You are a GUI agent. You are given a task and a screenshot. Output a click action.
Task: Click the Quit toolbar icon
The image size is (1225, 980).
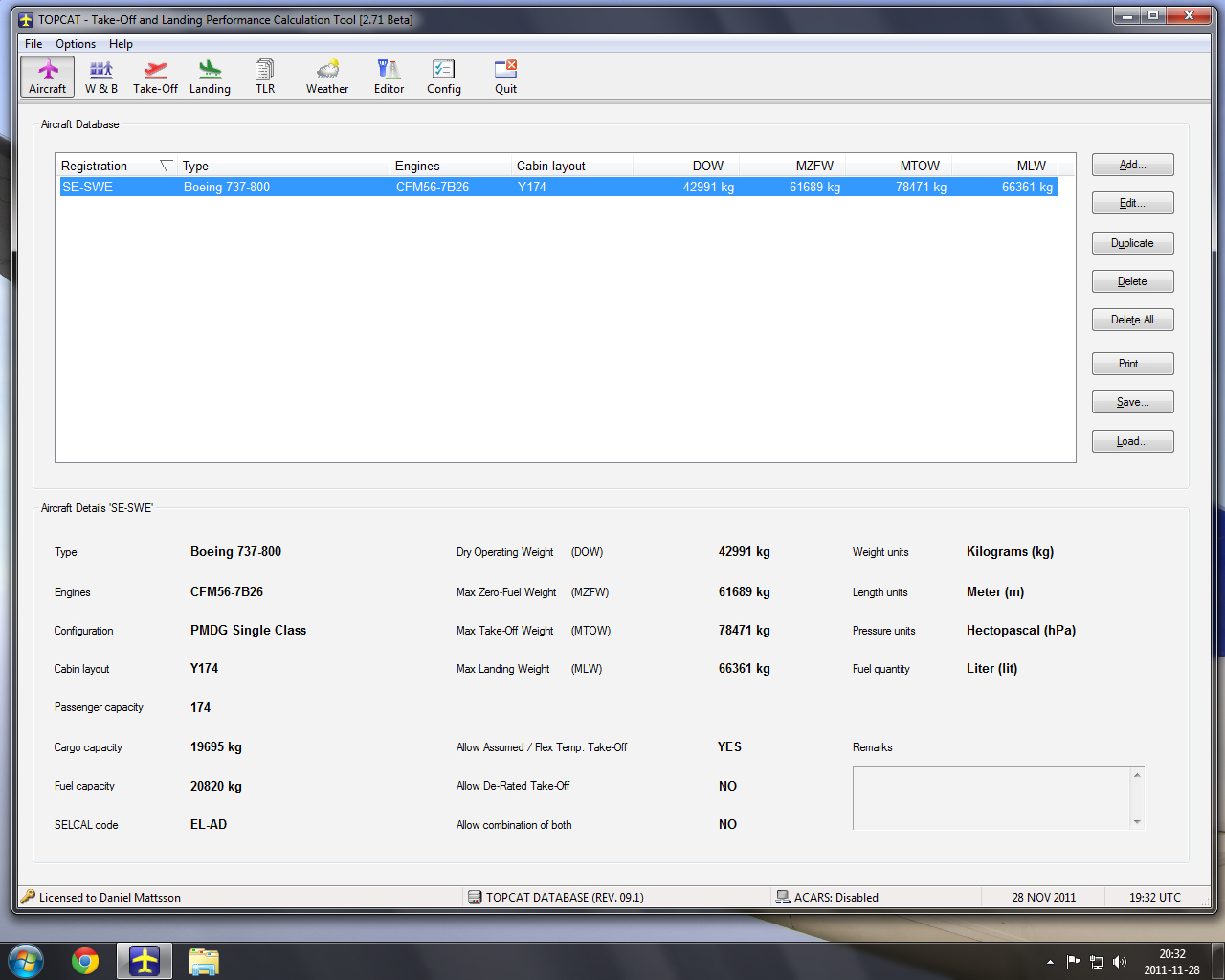[505, 77]
